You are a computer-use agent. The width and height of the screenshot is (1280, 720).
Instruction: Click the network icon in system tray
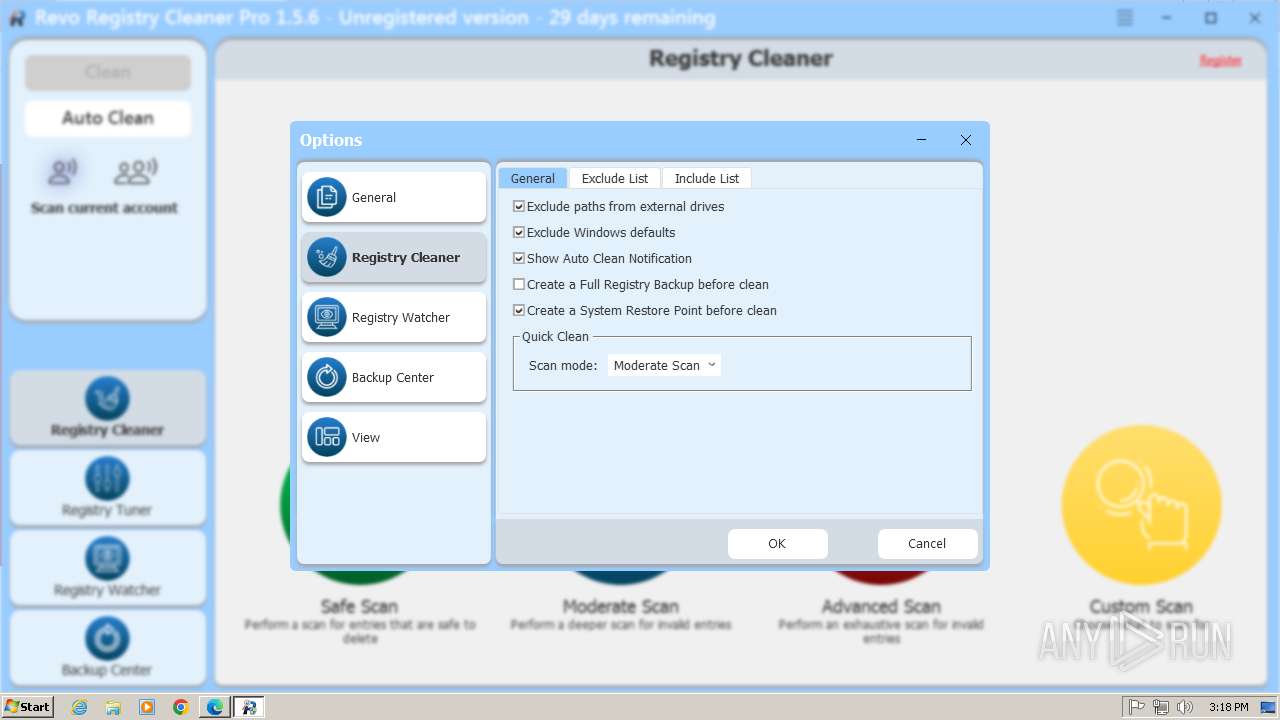point(1161,707)
